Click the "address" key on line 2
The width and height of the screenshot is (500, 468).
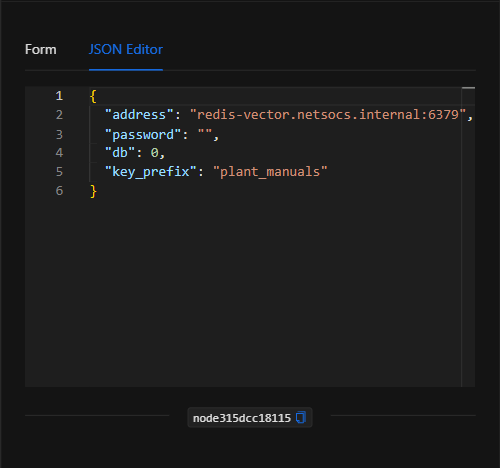[139, 115]
